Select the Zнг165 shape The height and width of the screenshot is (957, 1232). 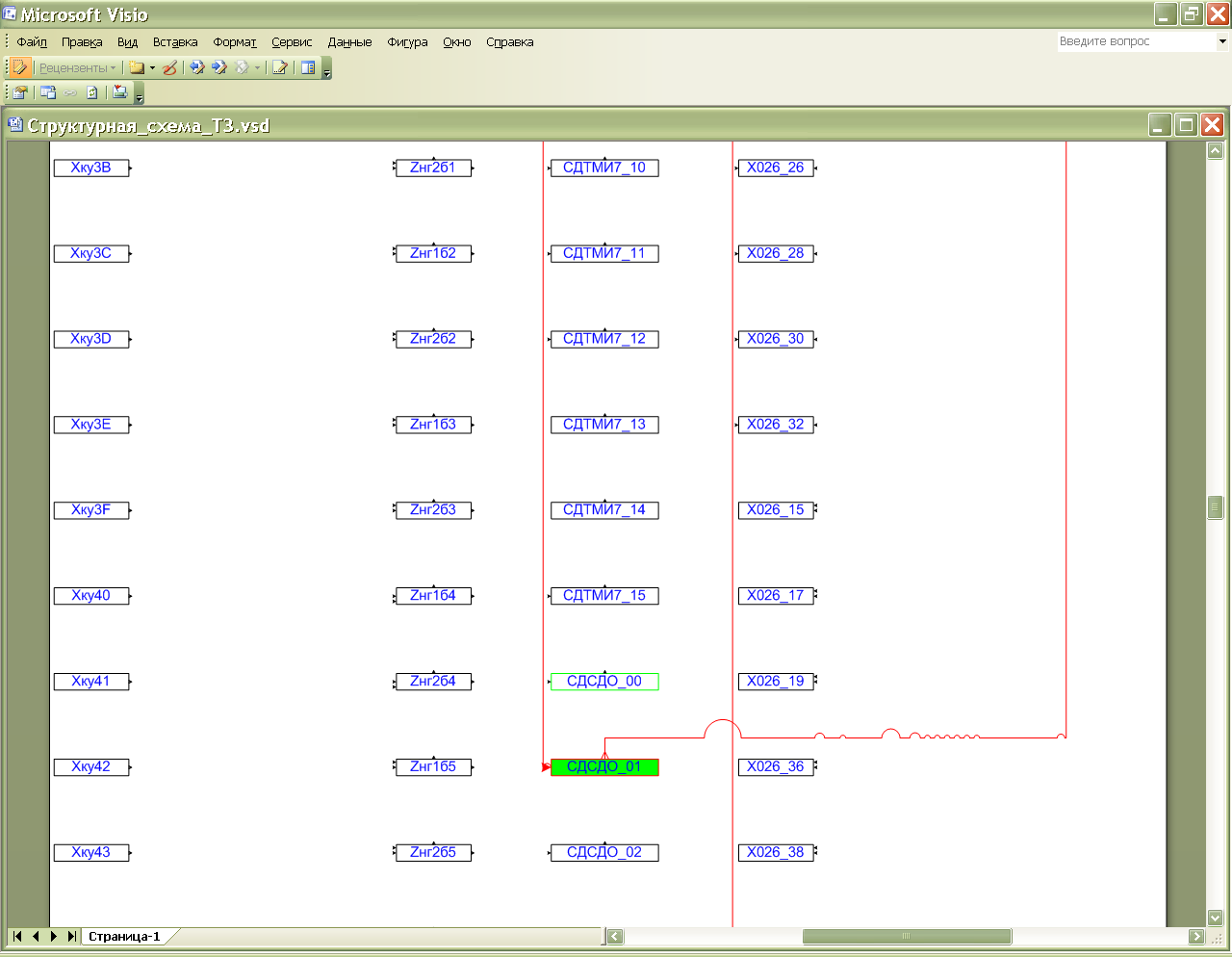pyautogui.click(x=433, y=766)
